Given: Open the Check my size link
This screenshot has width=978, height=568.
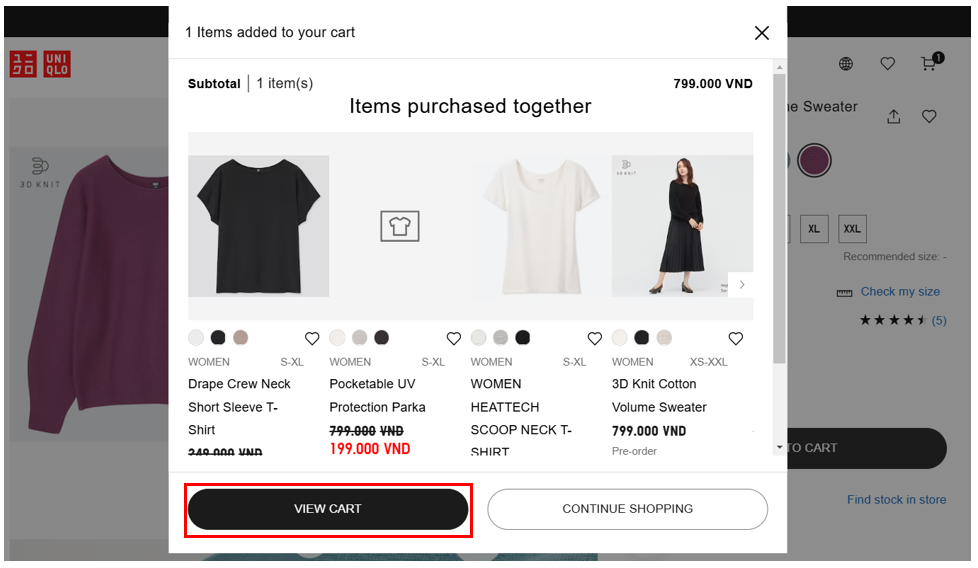Looking at the screenshot, I should 899,292.
